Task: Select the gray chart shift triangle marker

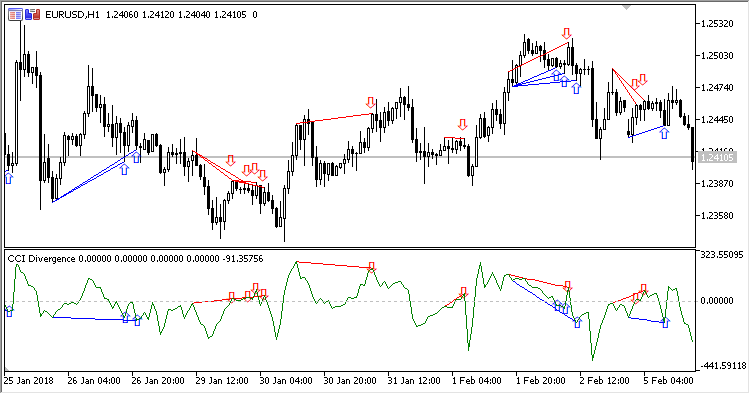Action: tap(627, 8)
